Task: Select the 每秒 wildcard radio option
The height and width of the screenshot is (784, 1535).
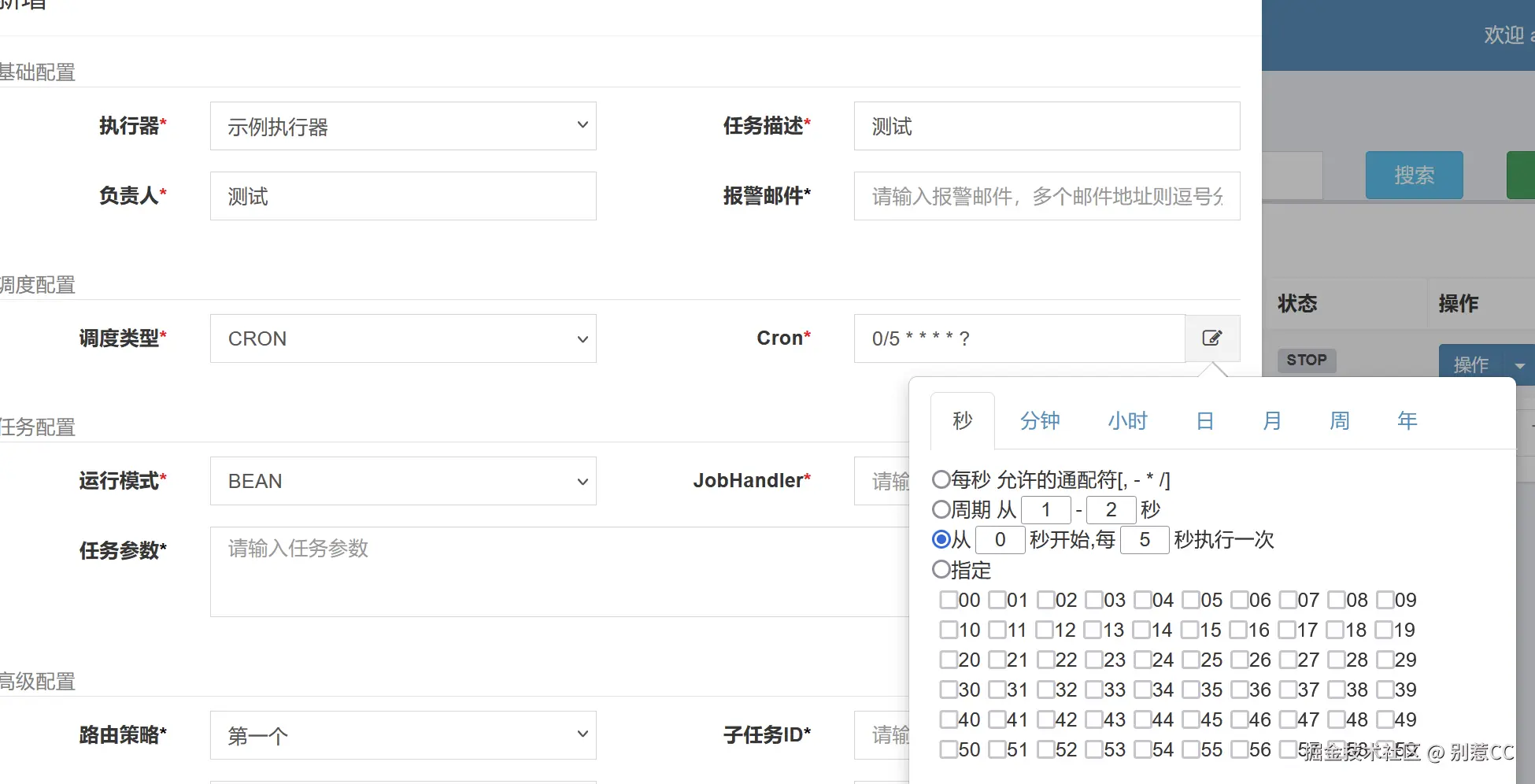Action: (x=941, y=479)
